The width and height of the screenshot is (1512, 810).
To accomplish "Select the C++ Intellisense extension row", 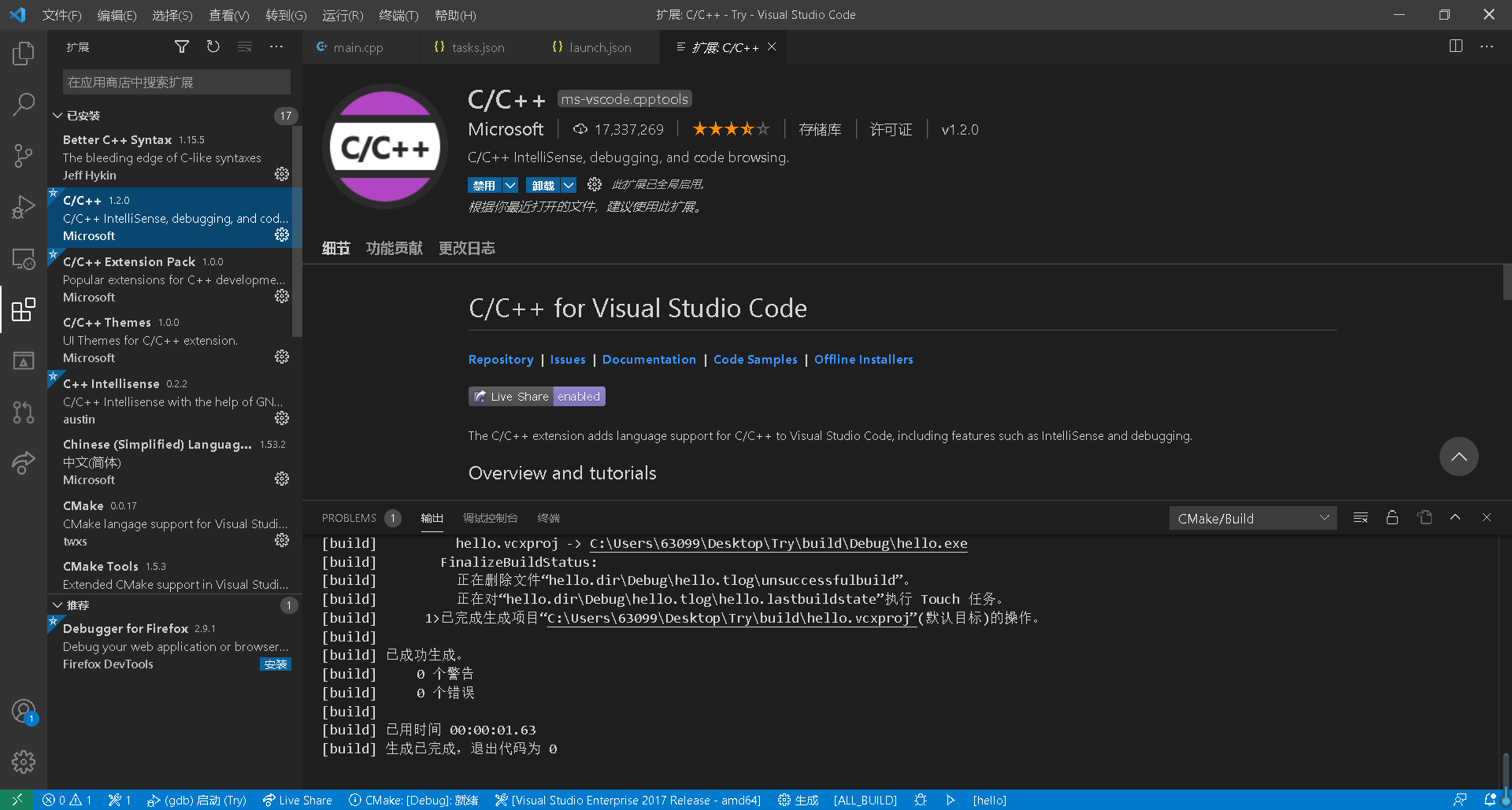I will (175, 401).
